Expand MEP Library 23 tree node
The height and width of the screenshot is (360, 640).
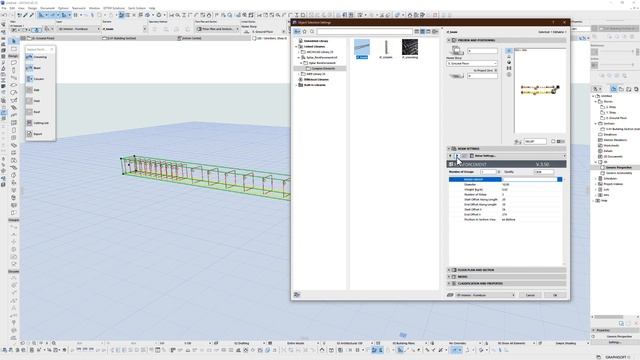pyautogui.click(x=299, y=74)
